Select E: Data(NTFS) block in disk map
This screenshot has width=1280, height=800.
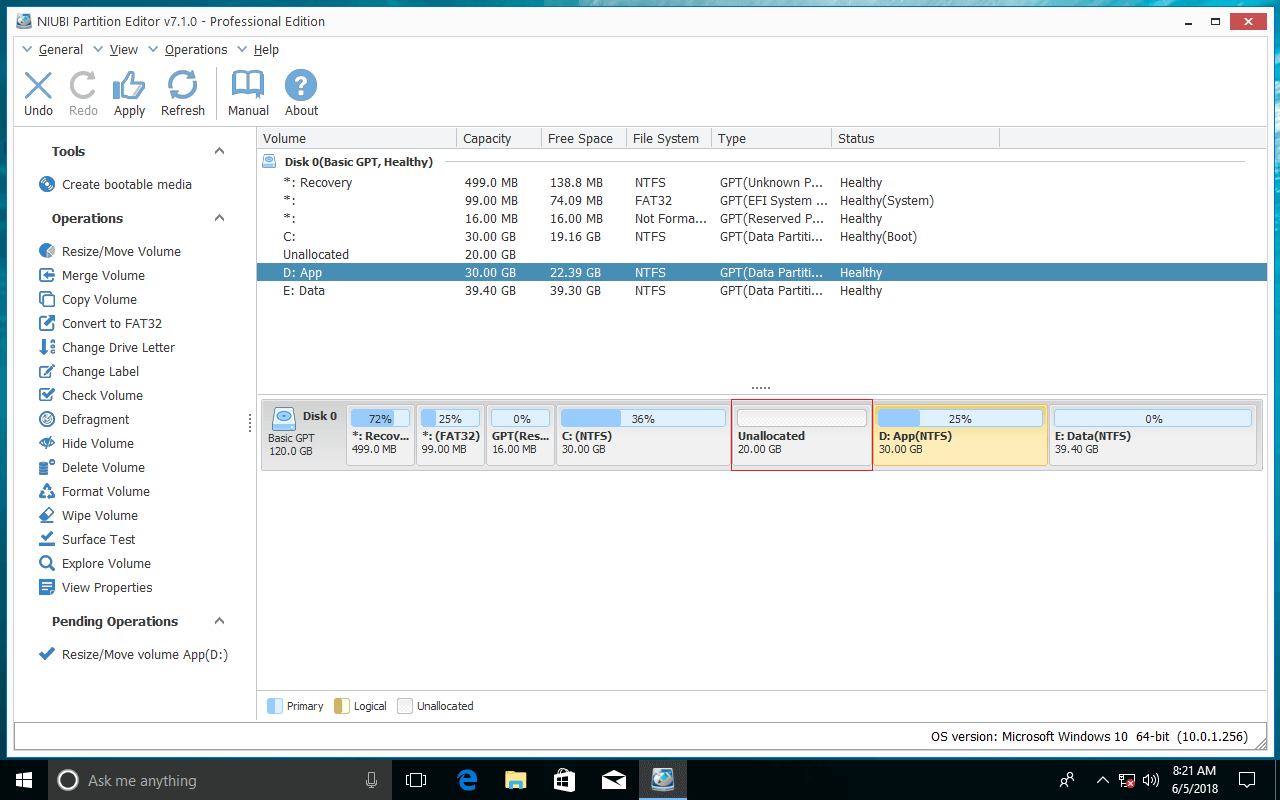point(1153,435)
